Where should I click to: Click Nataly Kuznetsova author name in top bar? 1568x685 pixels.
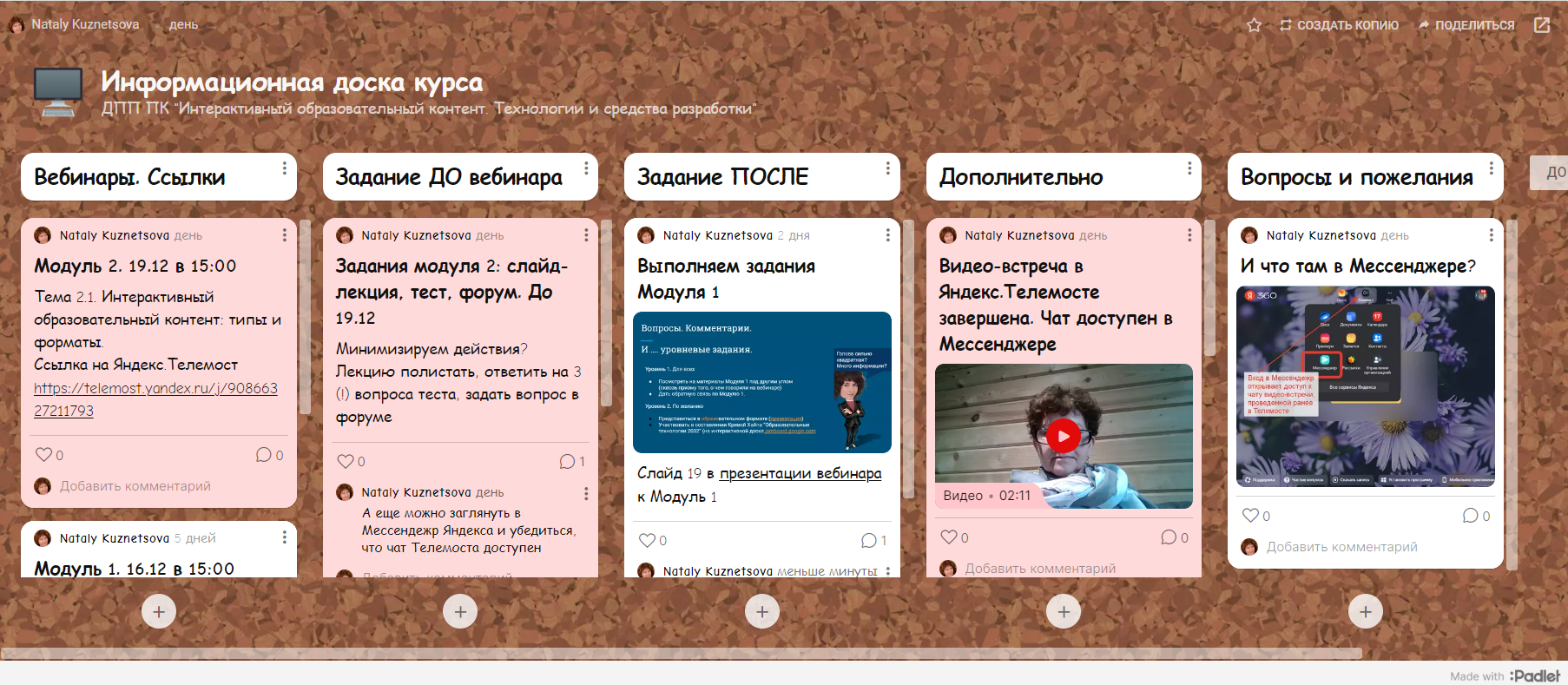point(85,24)
